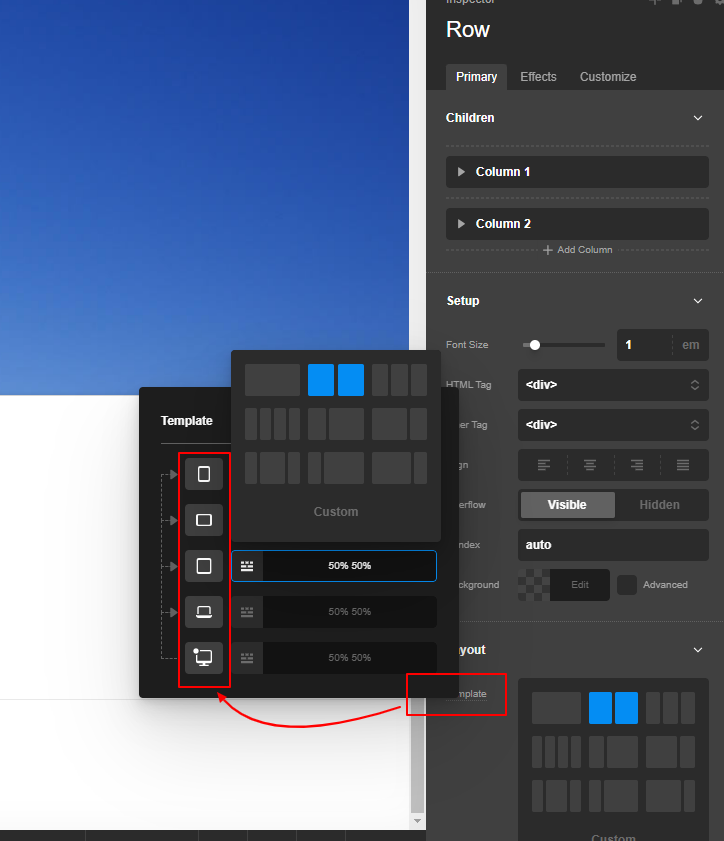The image size is (724, 841).
Task: Collapse the Setup section
Action: (697, 301)
